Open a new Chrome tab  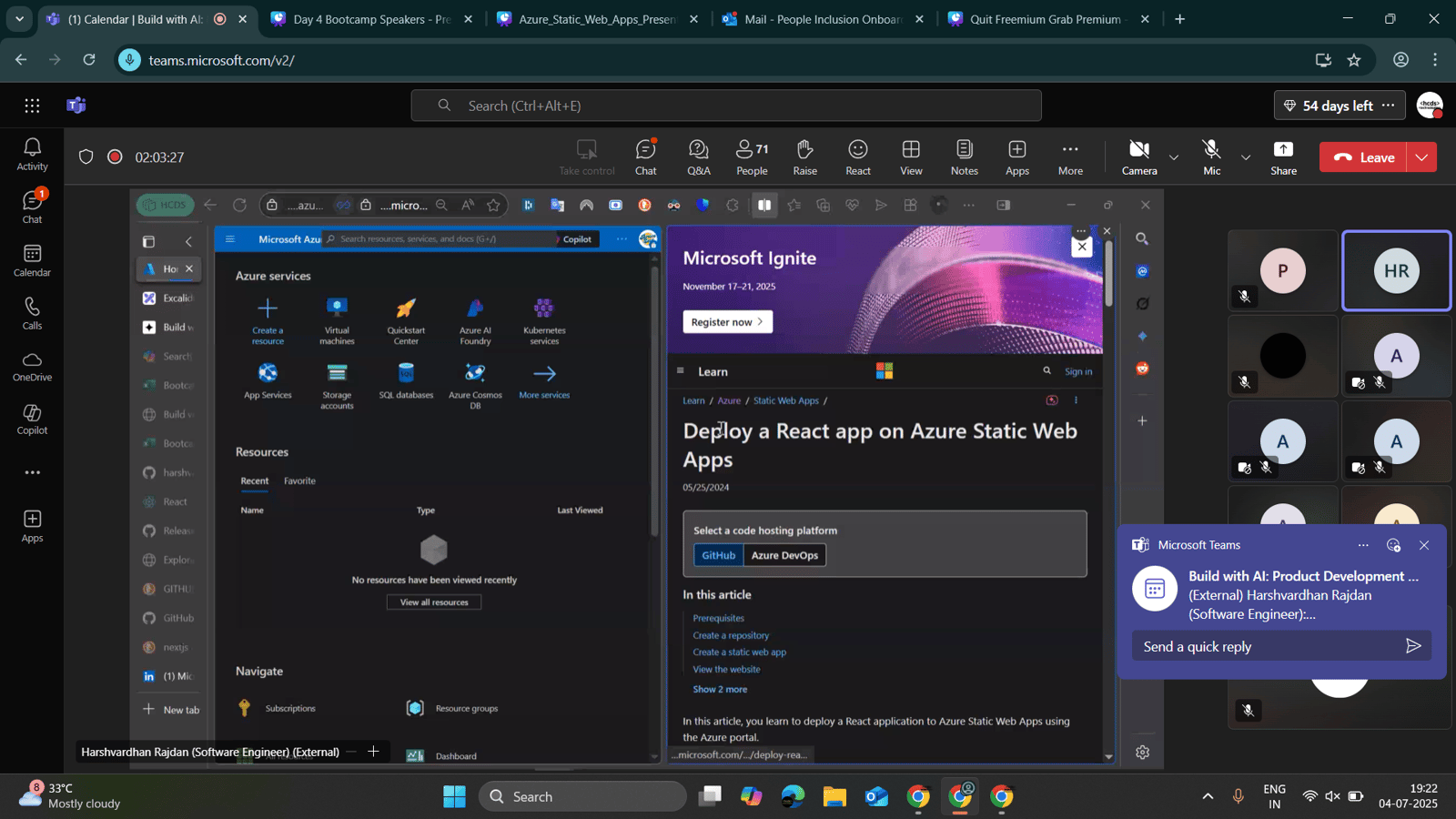1180,19
